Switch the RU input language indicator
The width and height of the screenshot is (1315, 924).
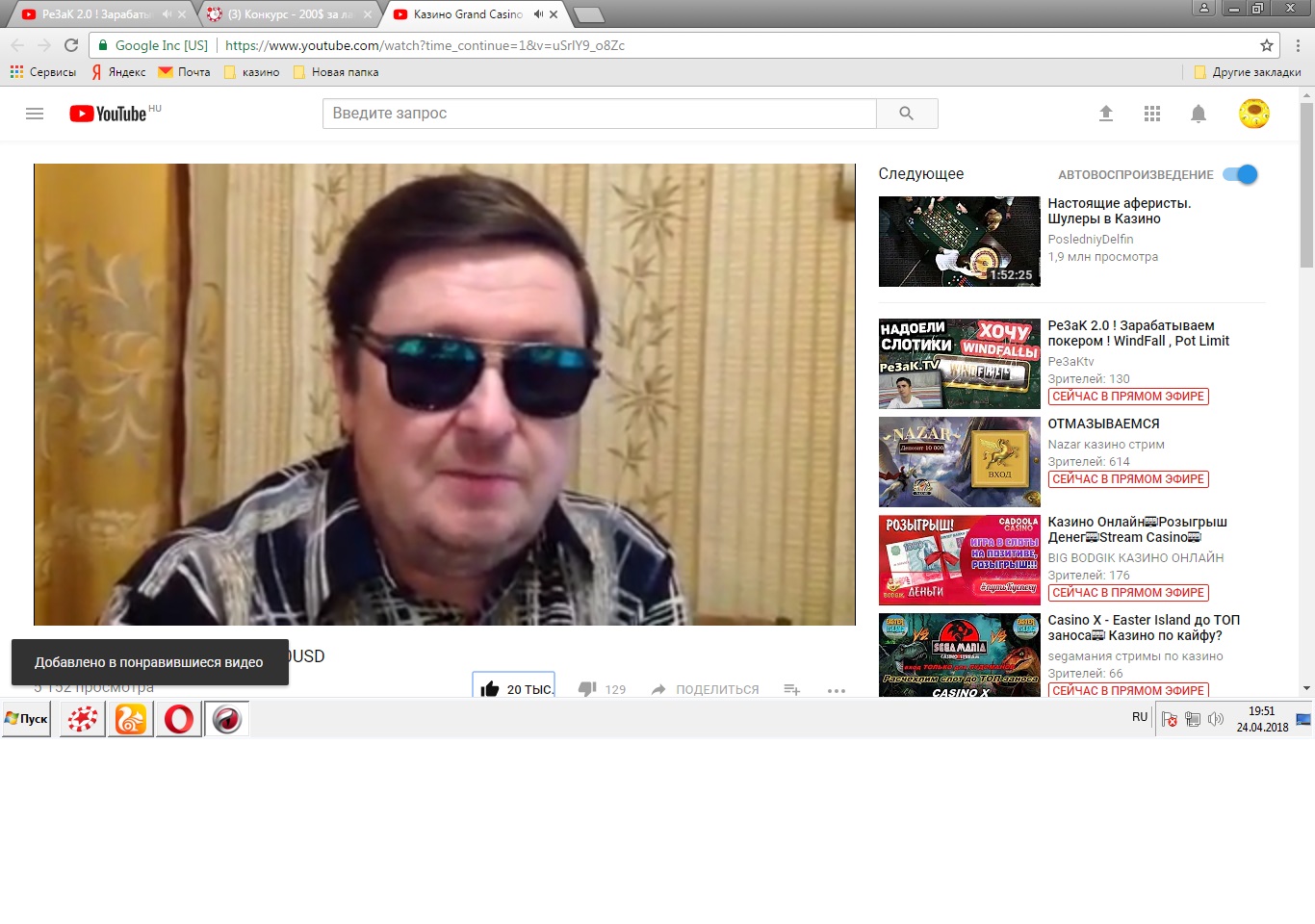1140,717
